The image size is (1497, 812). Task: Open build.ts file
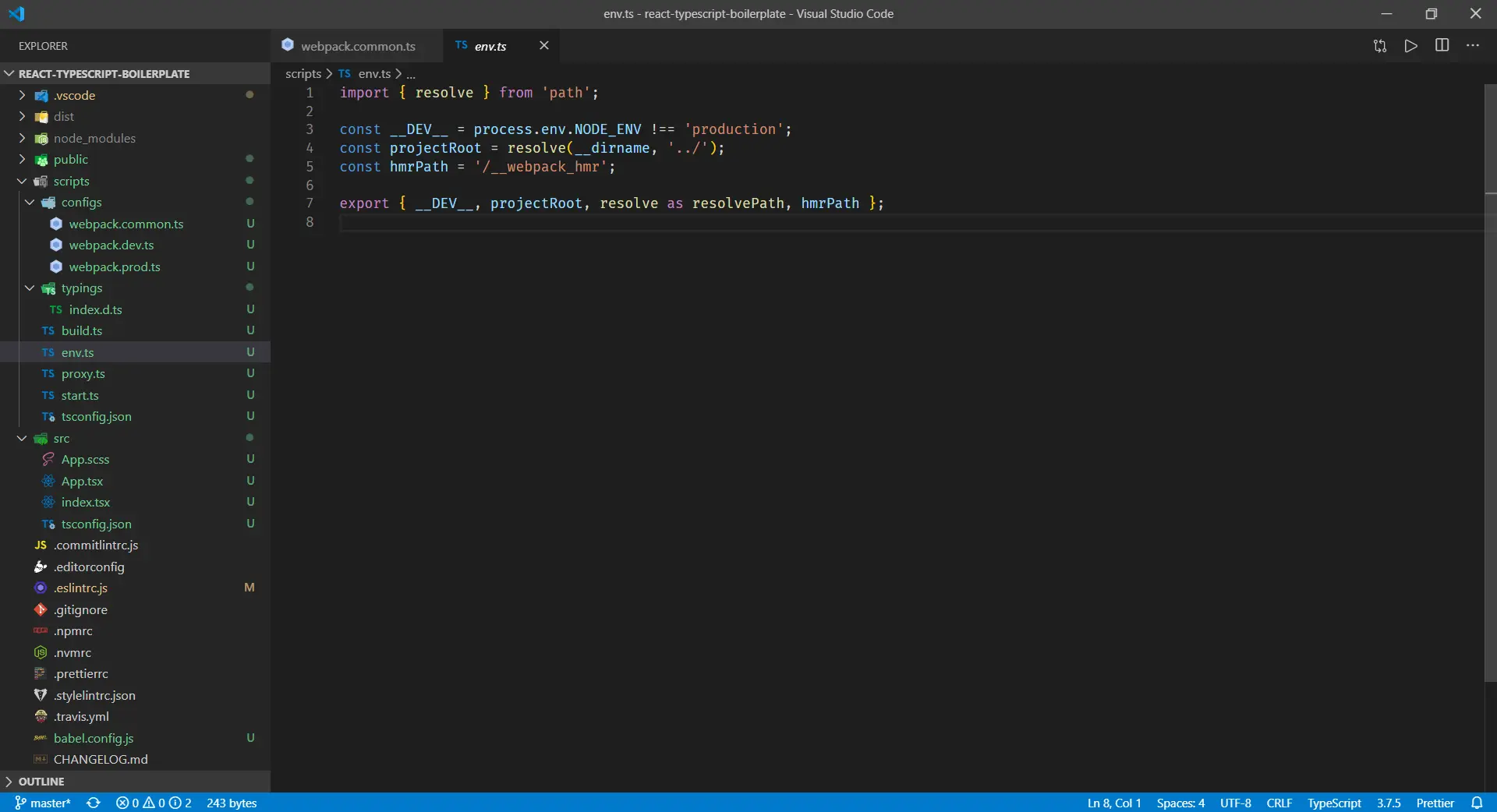[135, 330]
